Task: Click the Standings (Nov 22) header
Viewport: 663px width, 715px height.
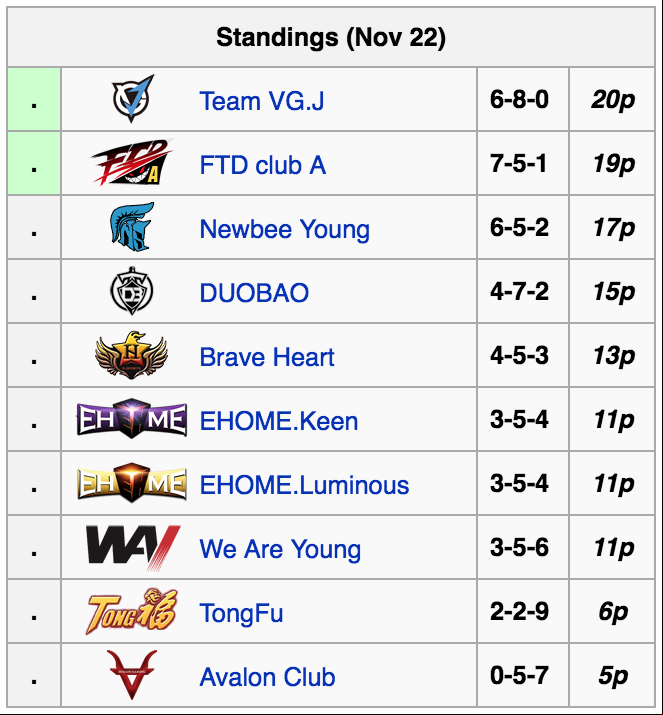Action: tap(331, 37)
